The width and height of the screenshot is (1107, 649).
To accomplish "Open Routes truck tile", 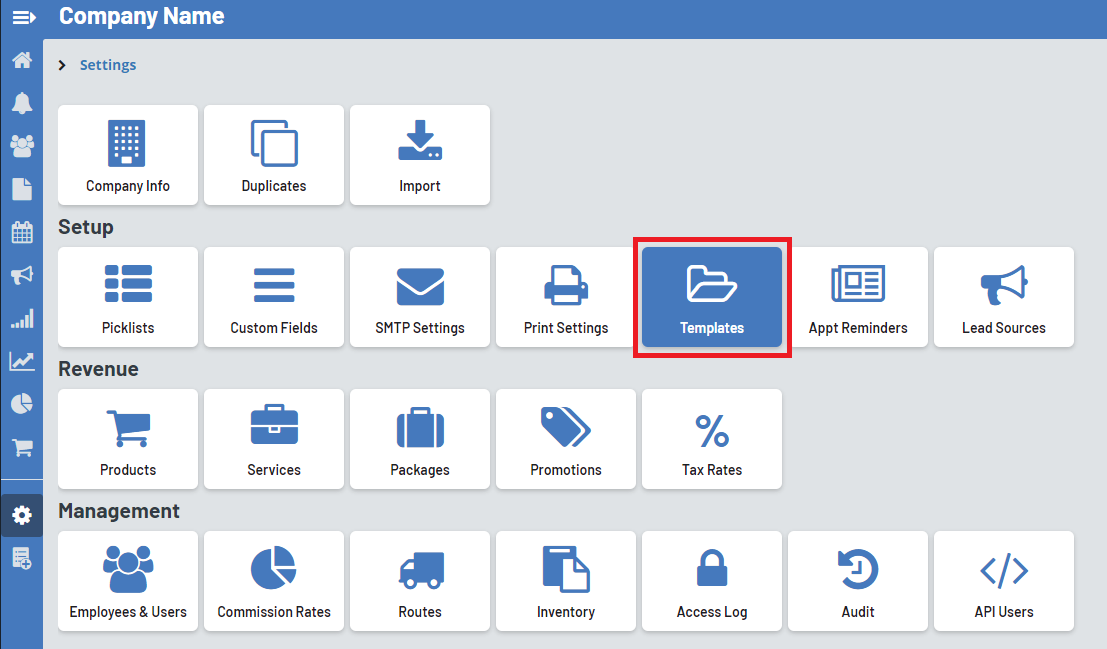I will [420, 581].
